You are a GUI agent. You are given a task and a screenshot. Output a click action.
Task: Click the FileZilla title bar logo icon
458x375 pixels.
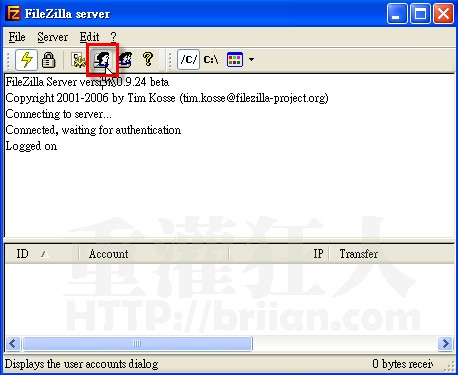[x=13, y=13]
